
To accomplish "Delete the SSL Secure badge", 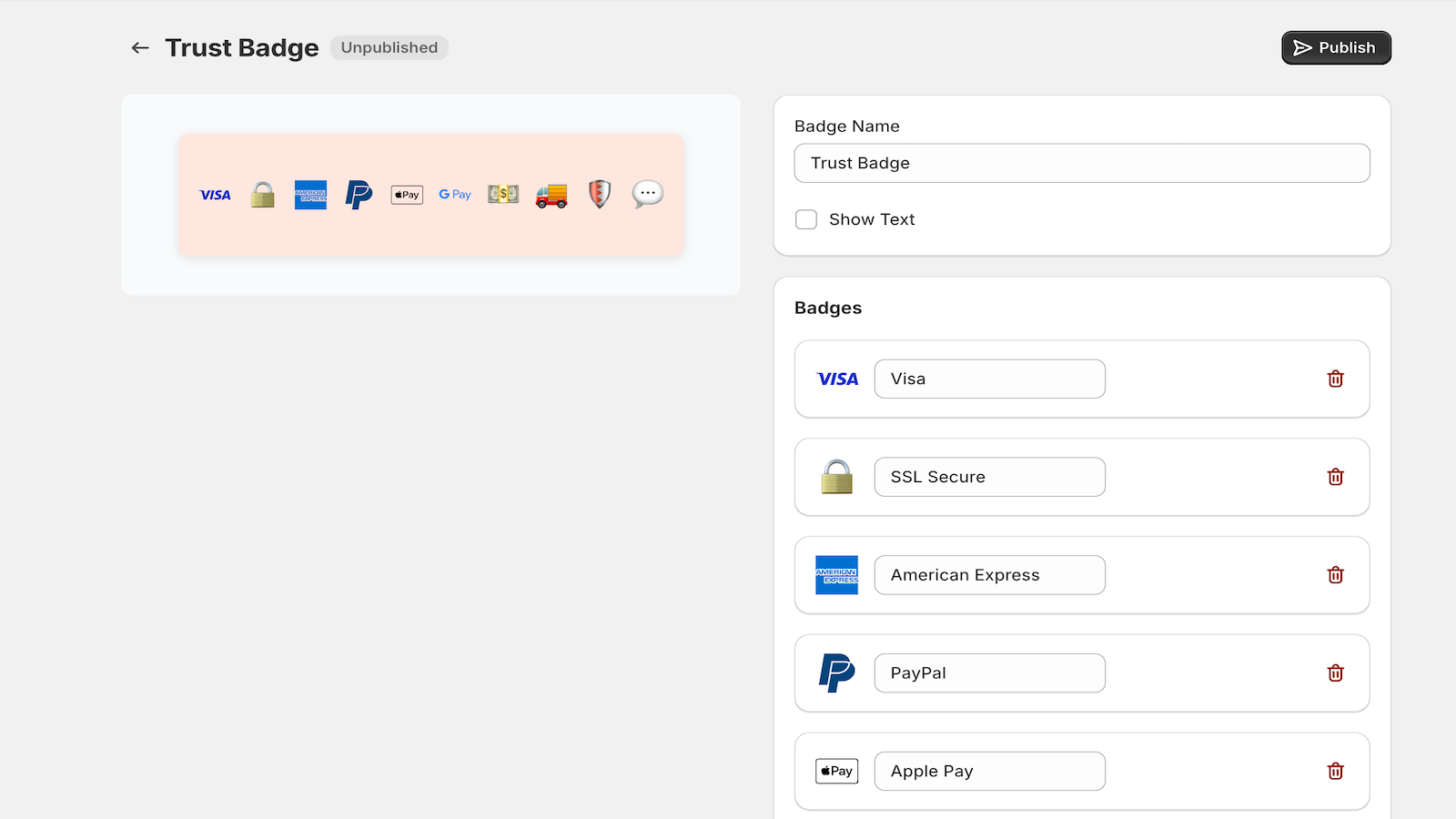I will [1335, 477].
